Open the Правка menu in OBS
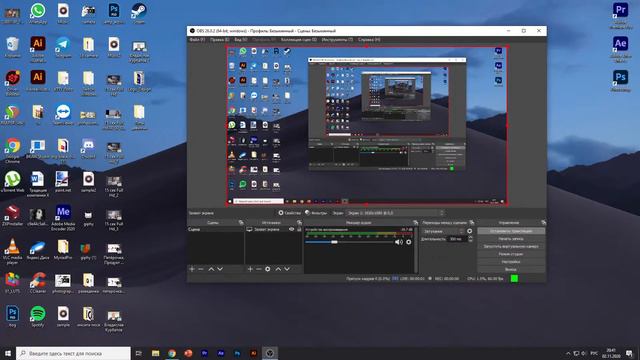 [x=220, y=40]
